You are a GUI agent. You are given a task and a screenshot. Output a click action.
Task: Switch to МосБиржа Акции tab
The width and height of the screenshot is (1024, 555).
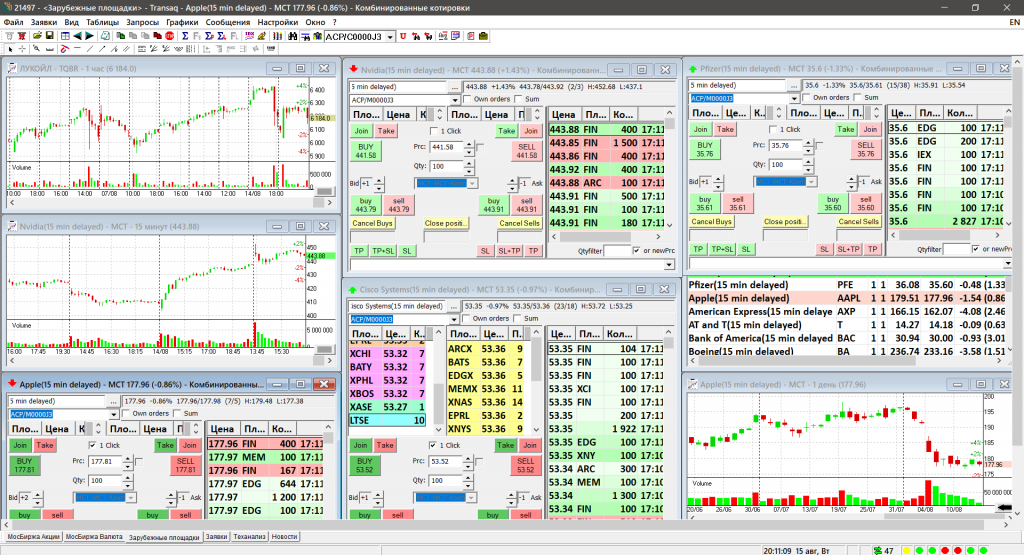(x=33, y=537)
